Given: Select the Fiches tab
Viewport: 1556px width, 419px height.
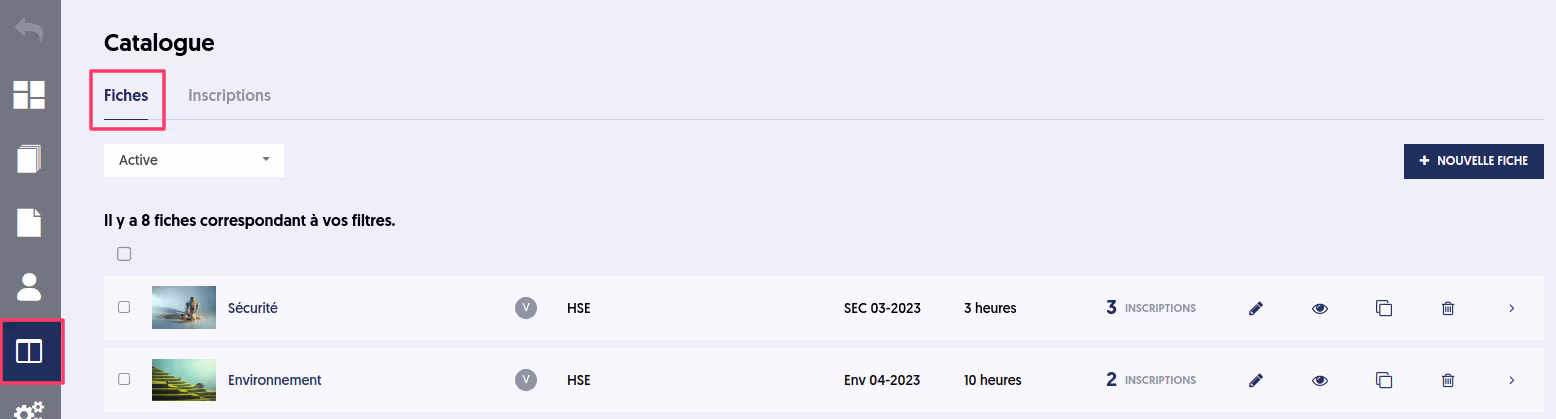Looking at the screenshot, I should (x=126, y=95).
